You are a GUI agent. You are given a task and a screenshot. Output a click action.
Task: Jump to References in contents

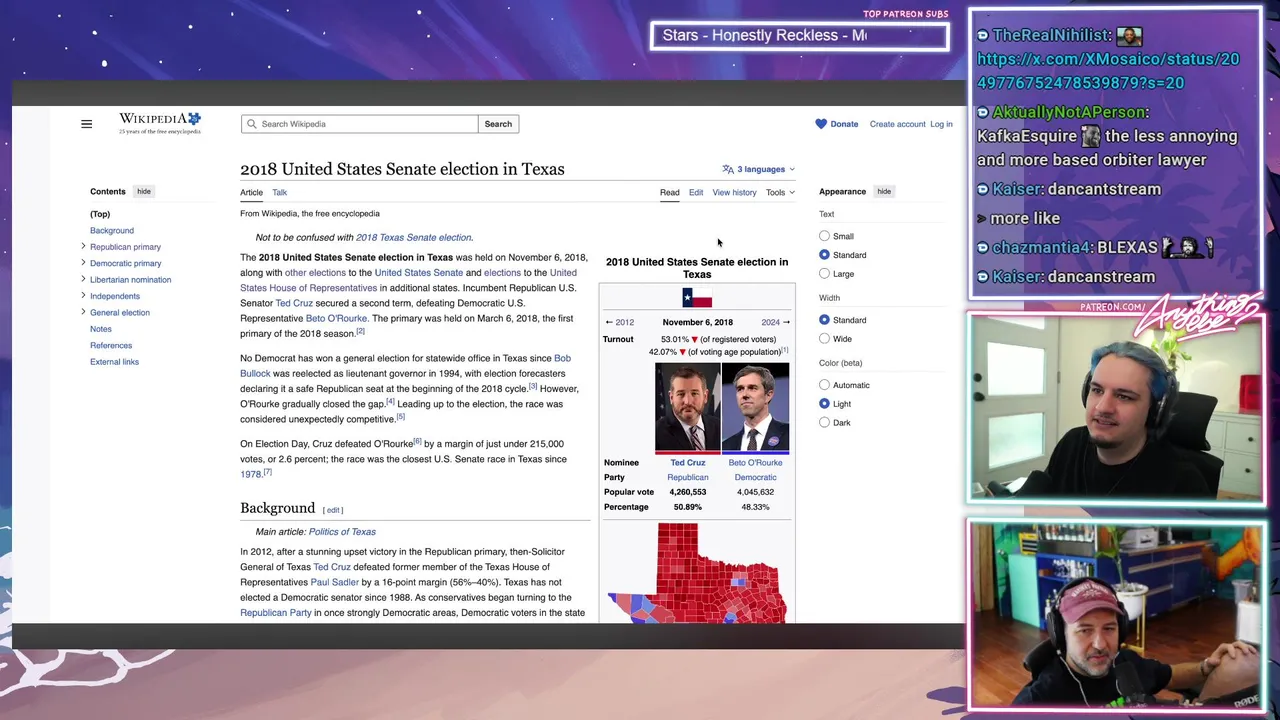111,345
